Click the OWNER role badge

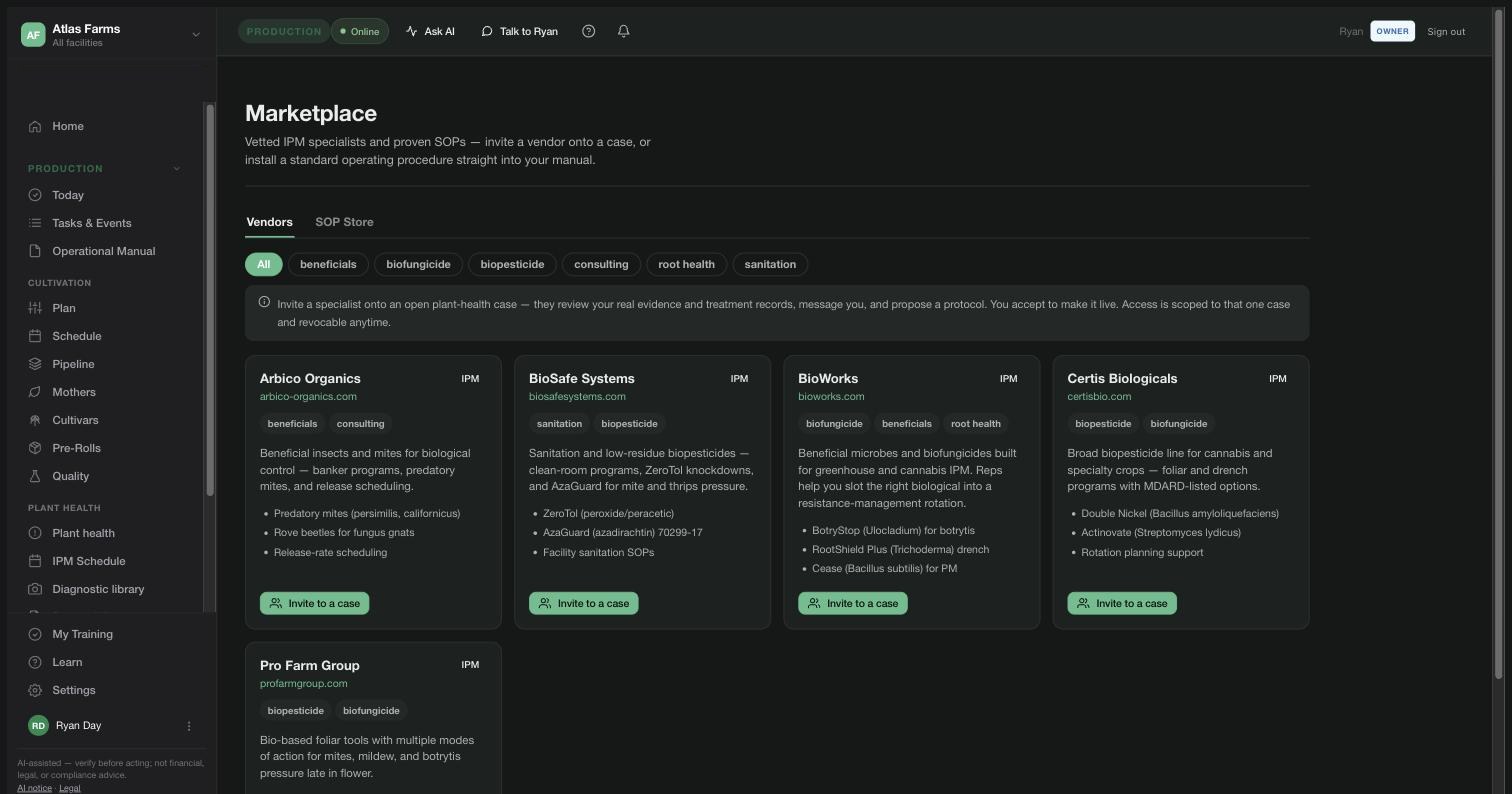(1392, 31)
